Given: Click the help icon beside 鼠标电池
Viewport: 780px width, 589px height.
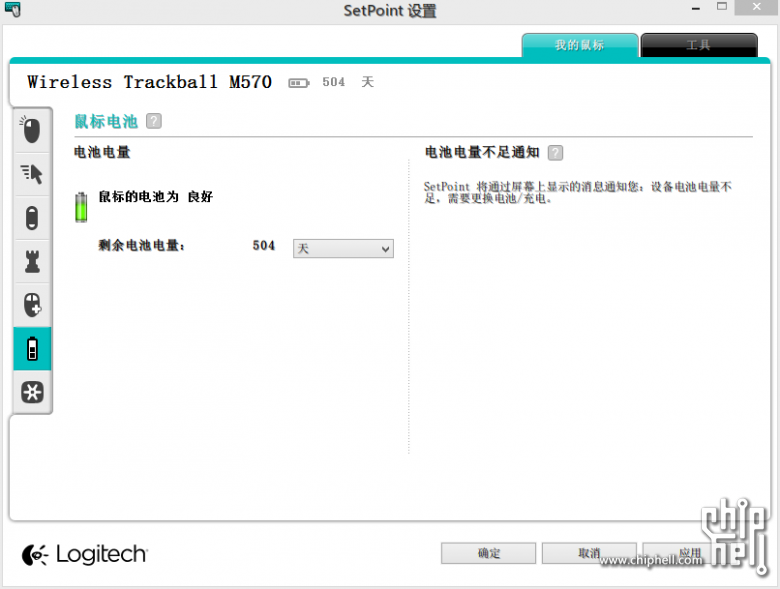Looking at the screenshot, I should [x=154, y=121].
